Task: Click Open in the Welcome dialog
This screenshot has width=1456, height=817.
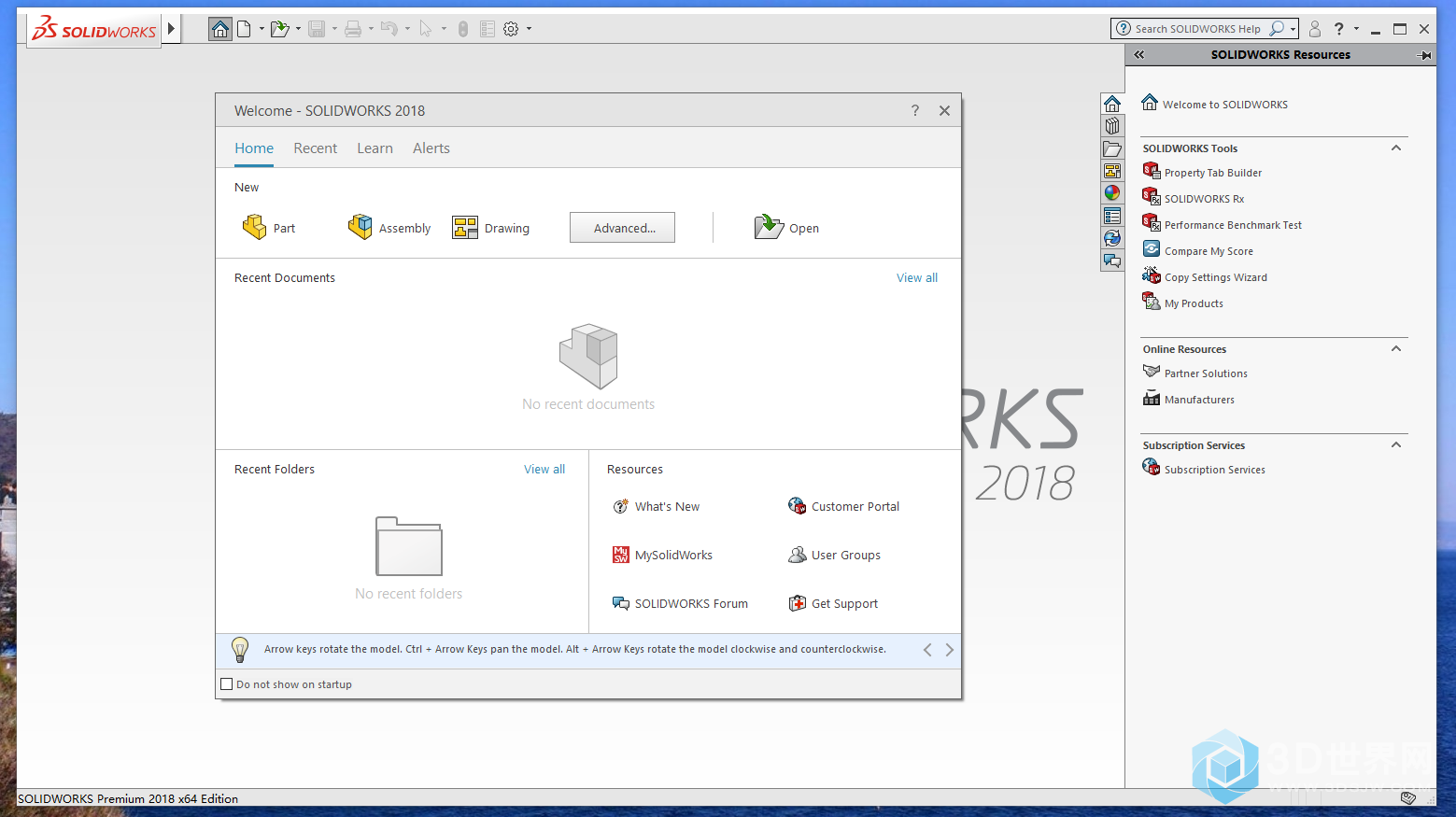Action: click(786, 228)
